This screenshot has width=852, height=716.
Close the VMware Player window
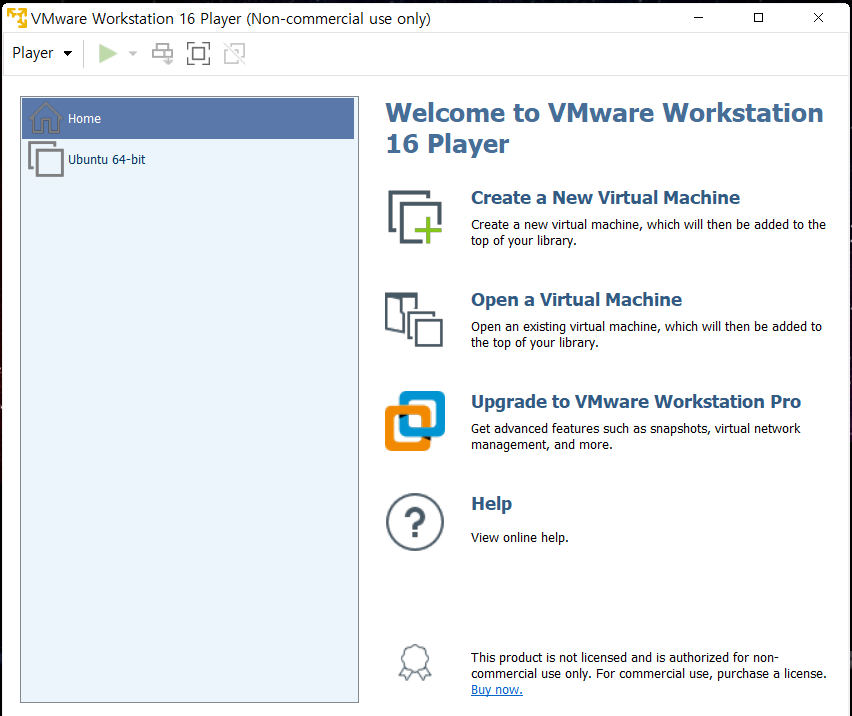tap(818, 18)
